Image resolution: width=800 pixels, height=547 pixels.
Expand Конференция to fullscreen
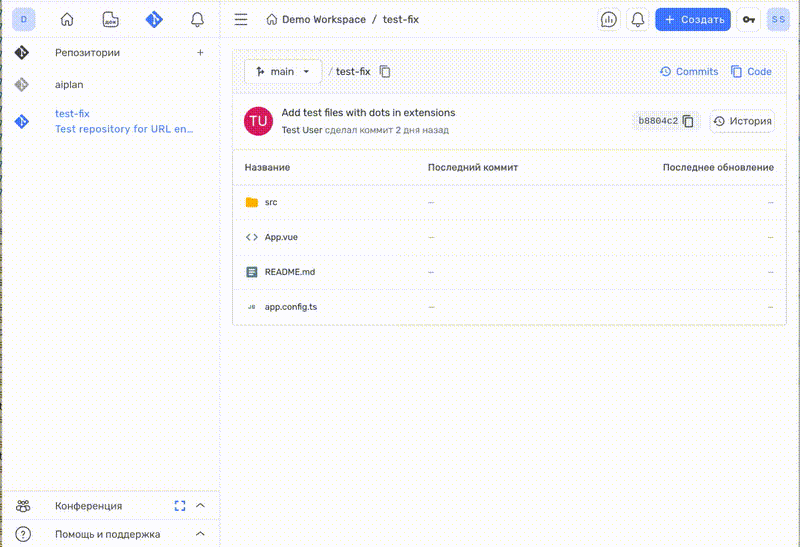click(180, 506)
